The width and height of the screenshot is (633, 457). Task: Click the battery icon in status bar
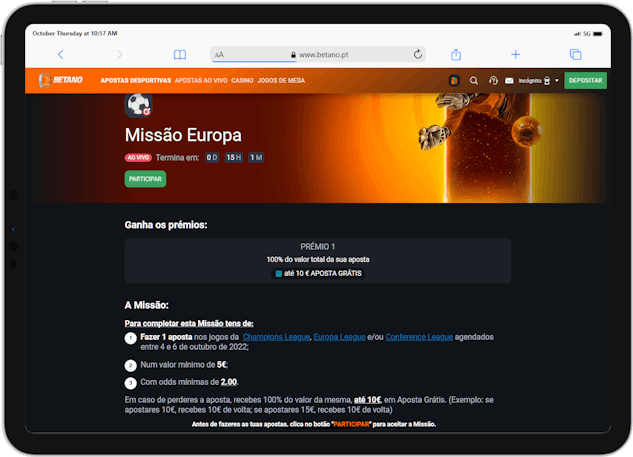[597, 34]
